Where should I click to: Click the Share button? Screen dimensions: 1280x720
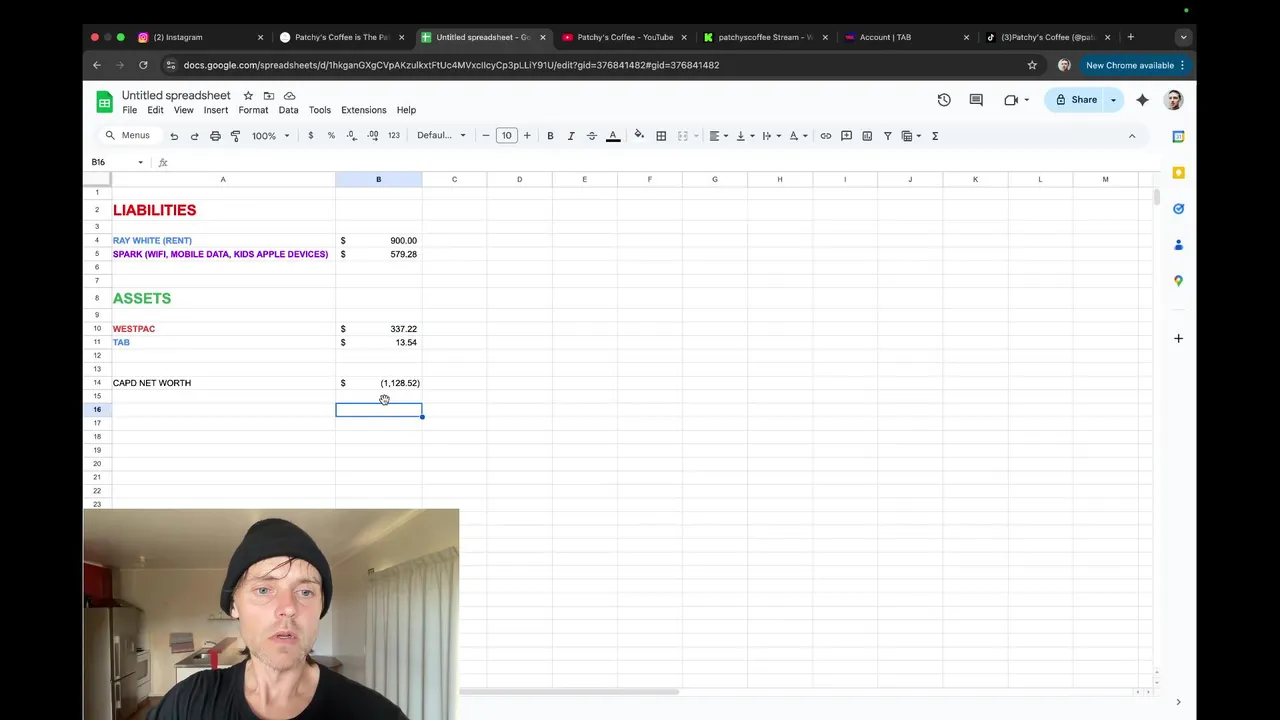(1076, 100)
